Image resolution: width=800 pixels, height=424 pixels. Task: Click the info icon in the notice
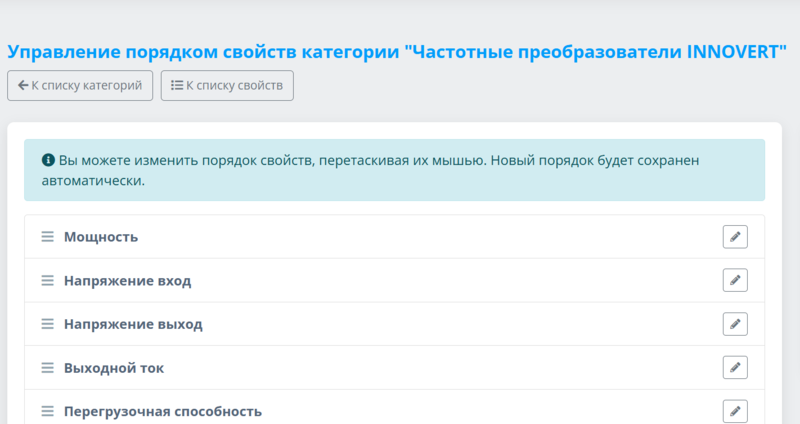coord(48,160)
